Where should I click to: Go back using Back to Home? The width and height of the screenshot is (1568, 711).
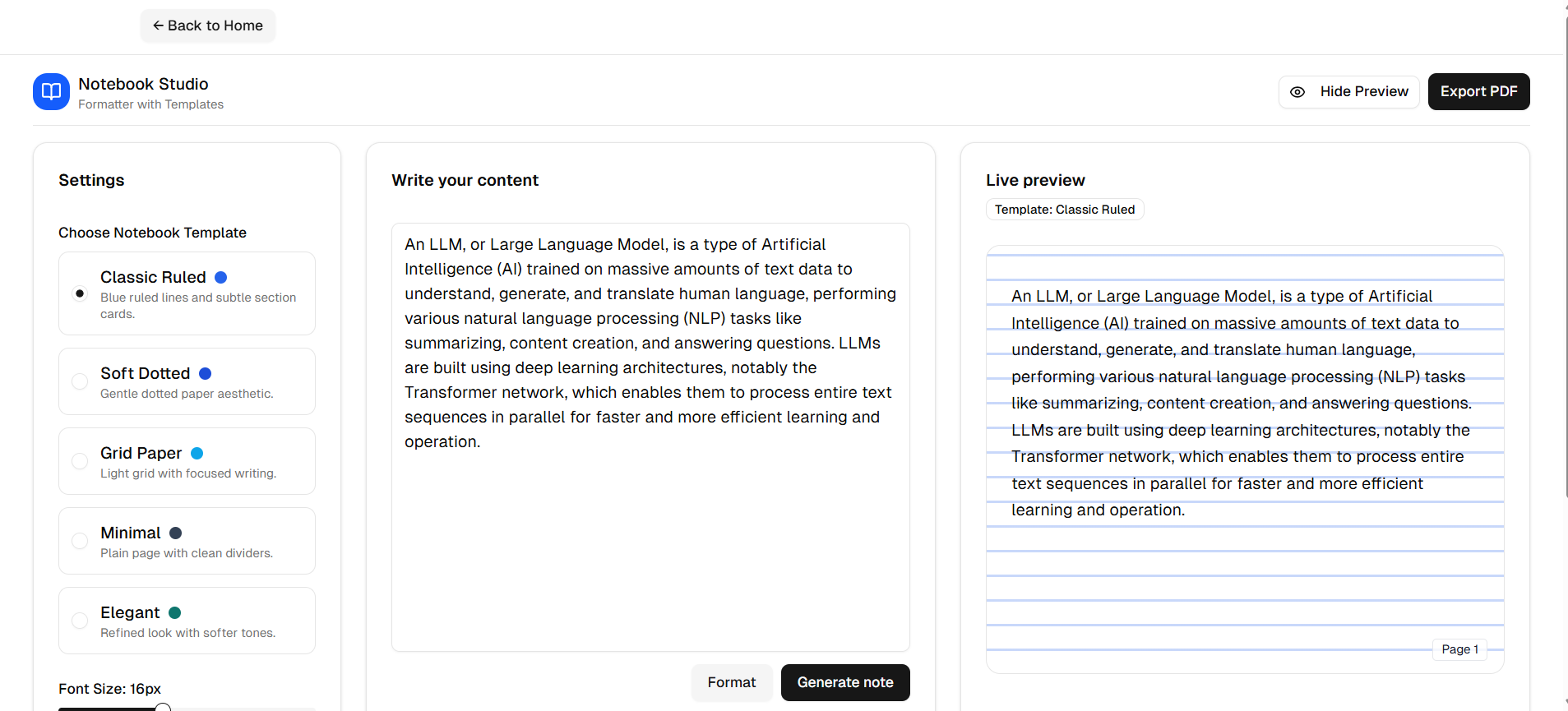coord(208,25)
